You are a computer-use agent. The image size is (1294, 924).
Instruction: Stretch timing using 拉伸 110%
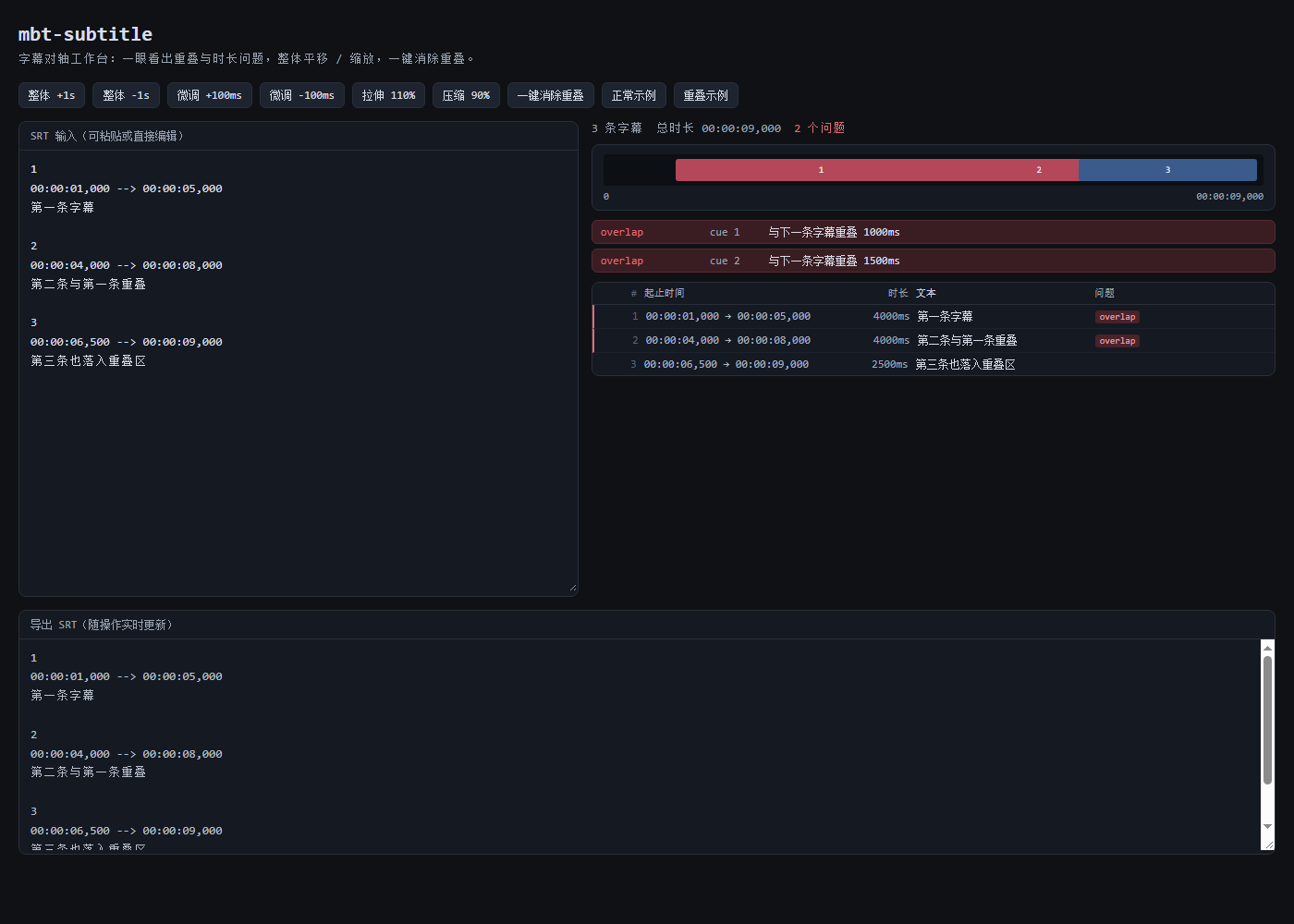[388, 95]
